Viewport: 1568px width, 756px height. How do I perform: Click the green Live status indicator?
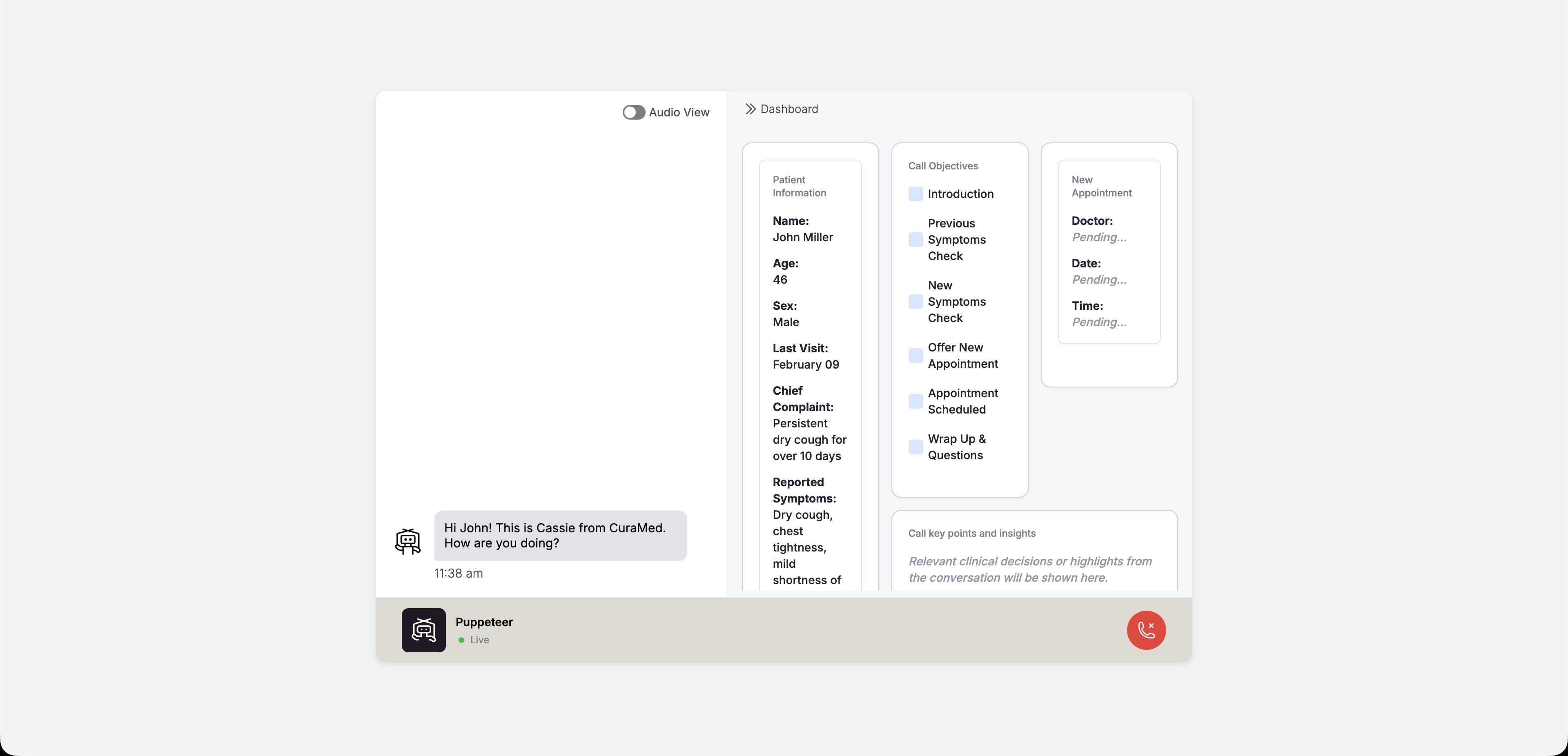[x=461, y=640]
